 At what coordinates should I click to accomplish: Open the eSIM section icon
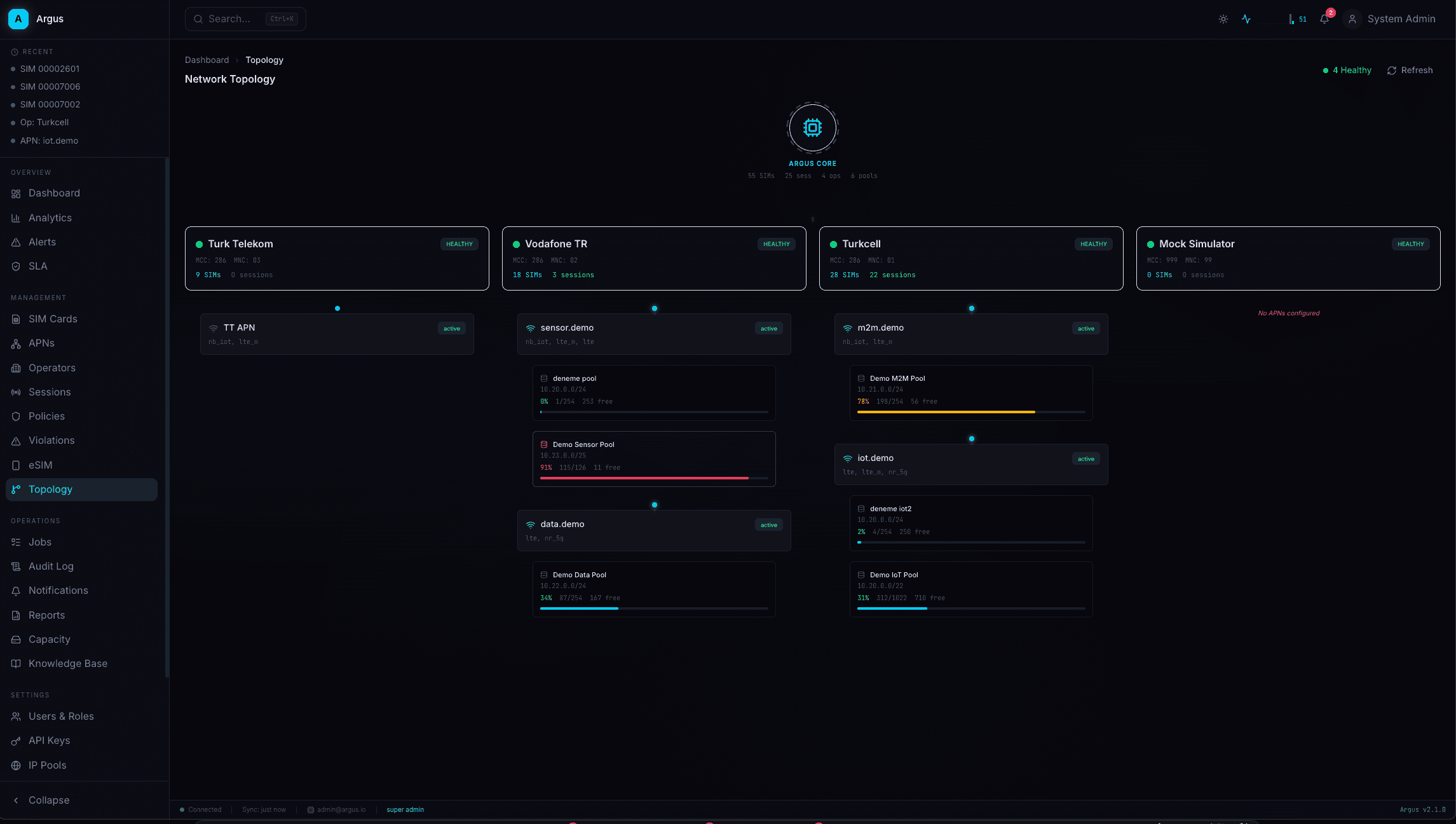(16, 465)
